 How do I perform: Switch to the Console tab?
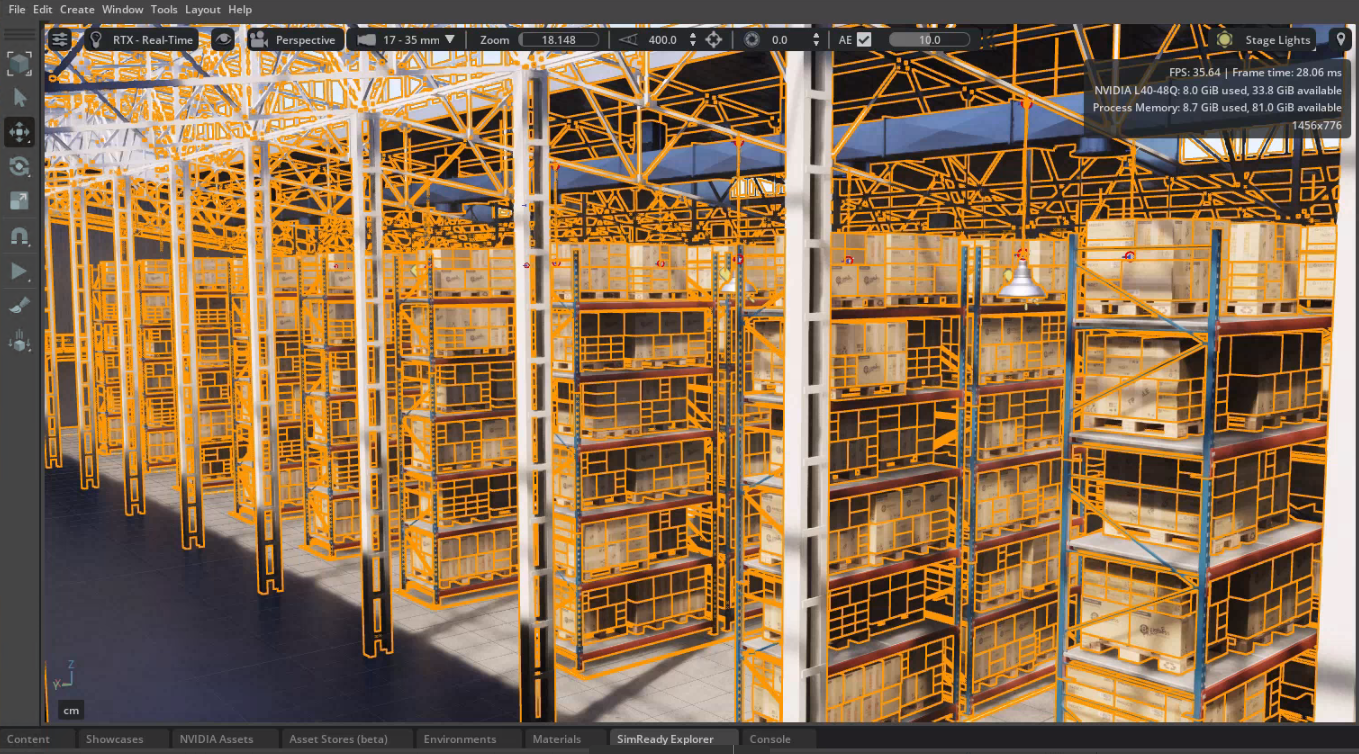tap(770, 739)
